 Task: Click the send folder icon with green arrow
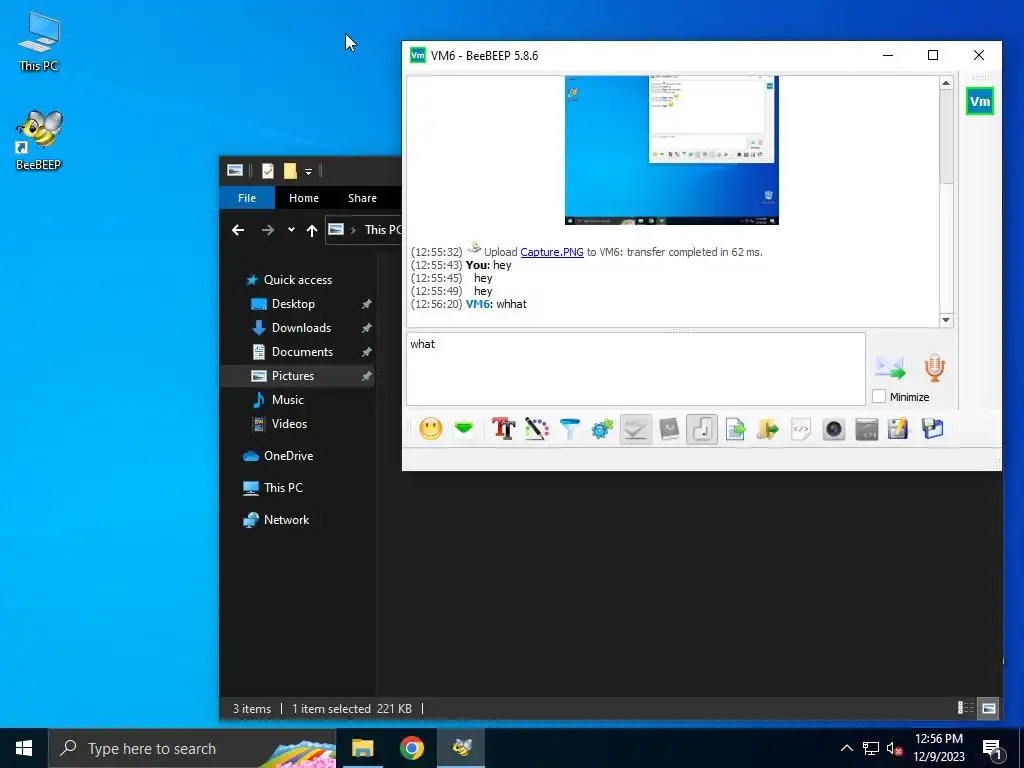[767, 429]
